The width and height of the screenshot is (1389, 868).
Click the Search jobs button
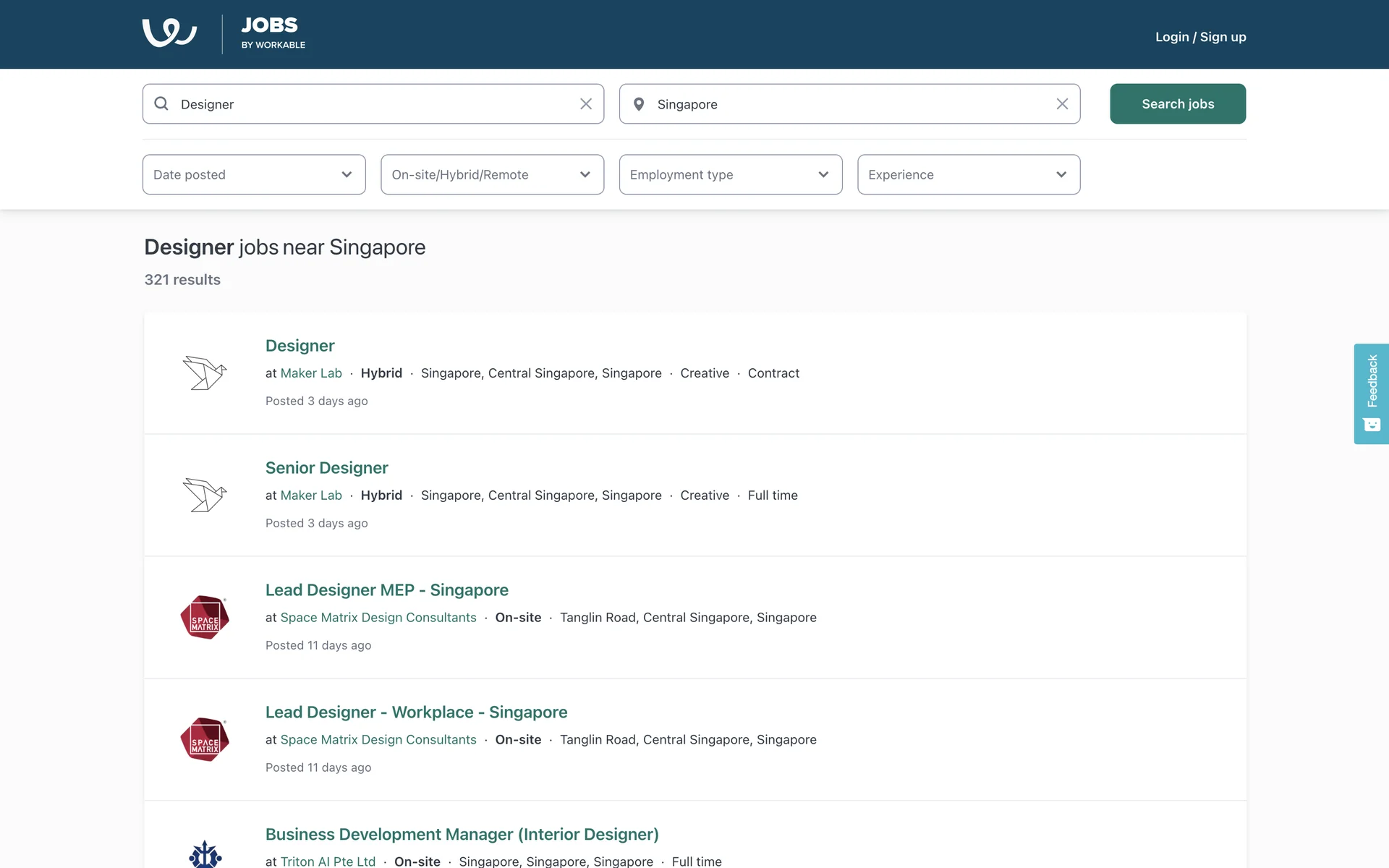pyautogui.click(x=1177, y=104)
